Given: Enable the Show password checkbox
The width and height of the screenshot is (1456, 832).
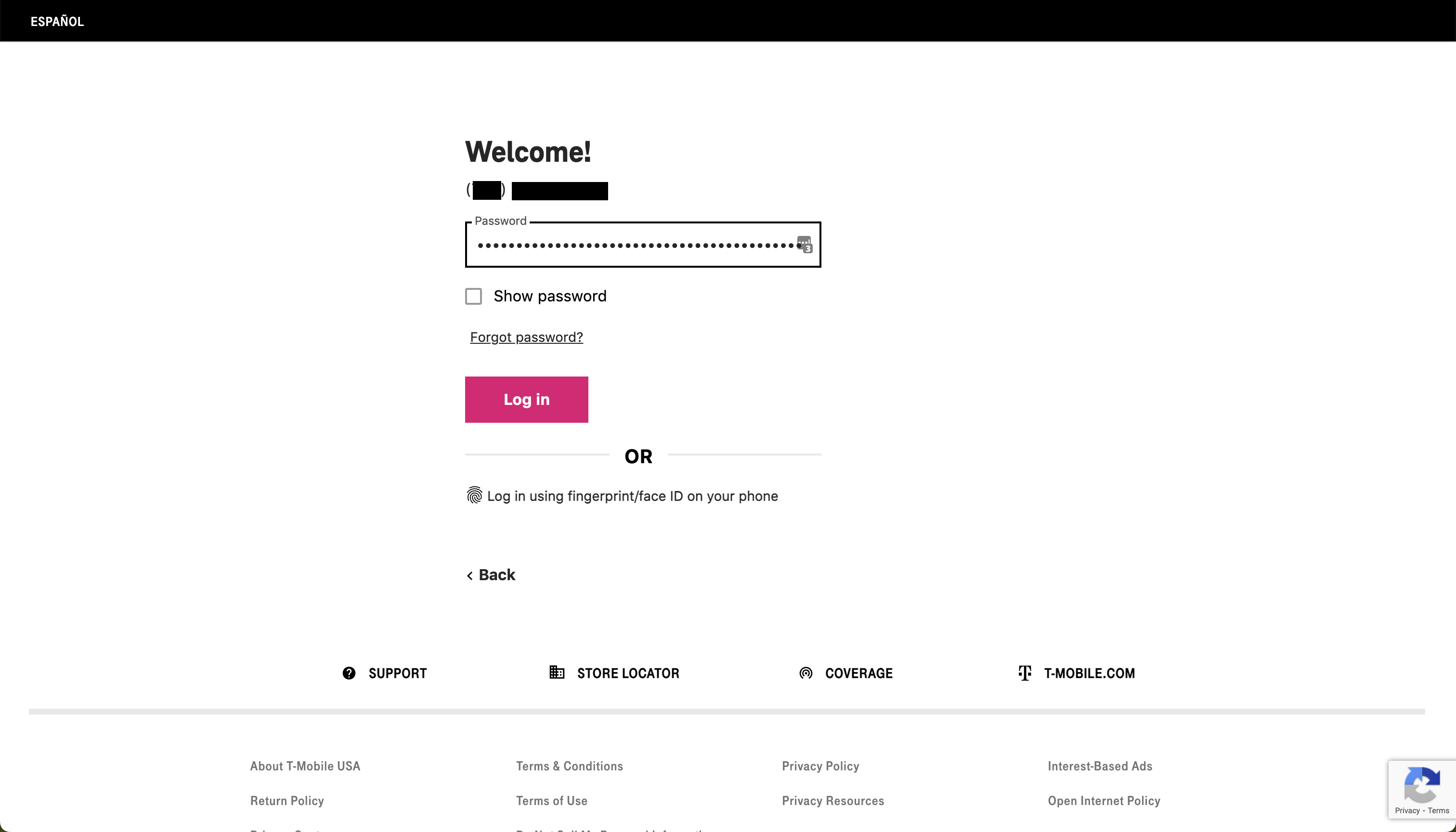Looking at the screenshot, I should coord(473,296).
